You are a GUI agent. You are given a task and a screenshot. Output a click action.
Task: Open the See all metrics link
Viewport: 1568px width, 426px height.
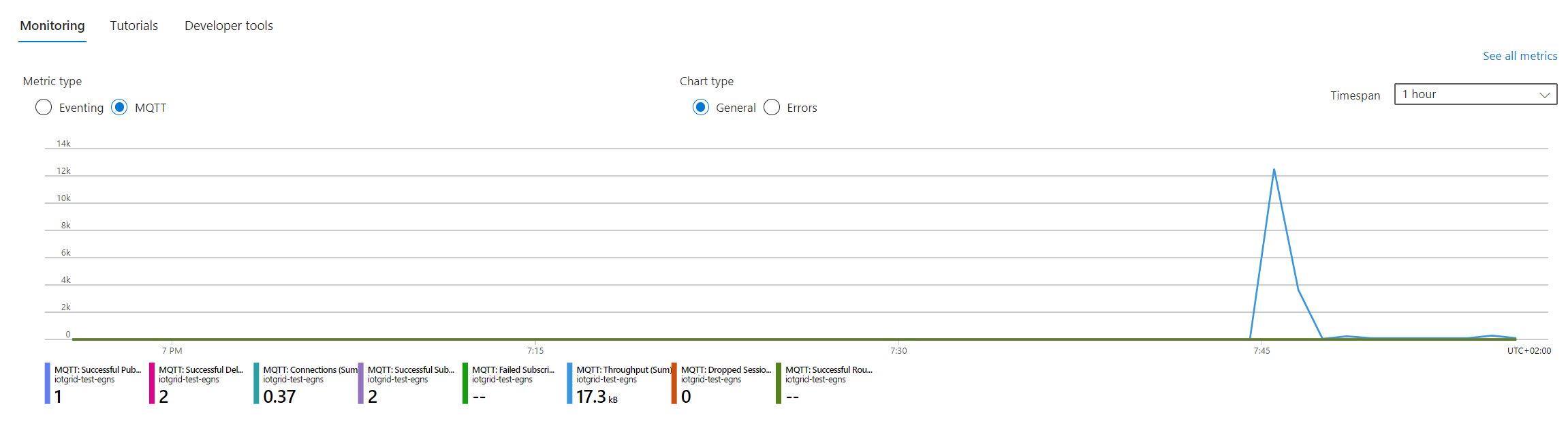coord(1520,56)
